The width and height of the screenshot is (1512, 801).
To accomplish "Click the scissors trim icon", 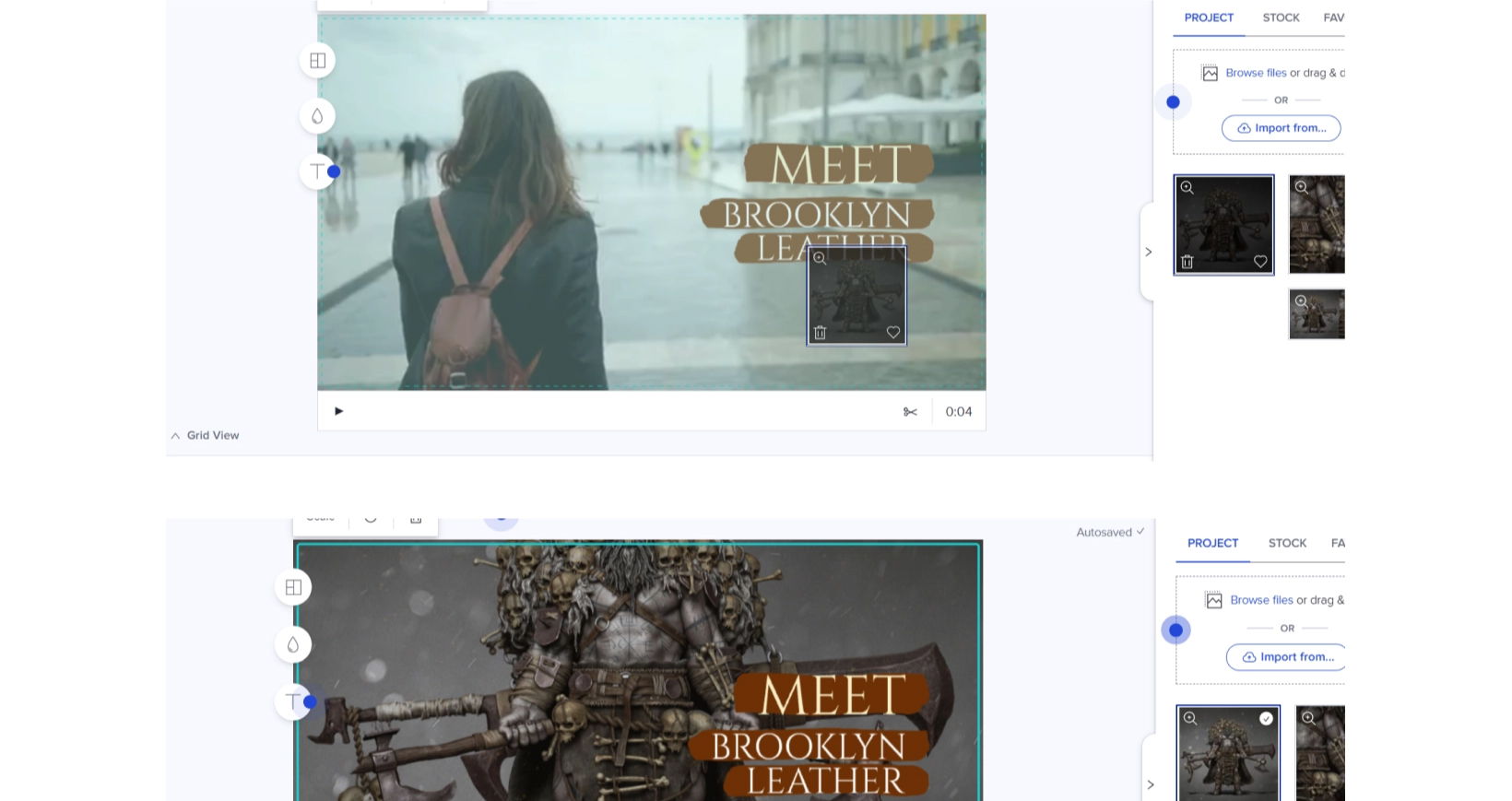I will pyautogui.click(x=910, y=412).
